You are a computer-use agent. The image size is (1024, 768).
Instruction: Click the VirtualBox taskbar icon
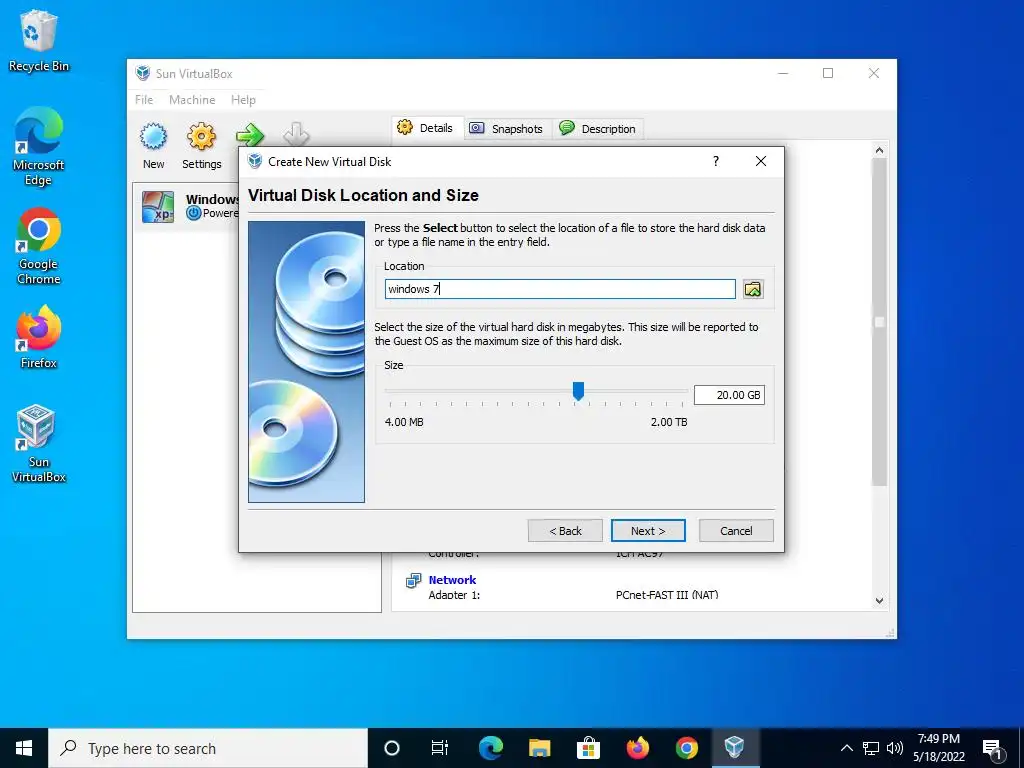click(x=735, y=748)
